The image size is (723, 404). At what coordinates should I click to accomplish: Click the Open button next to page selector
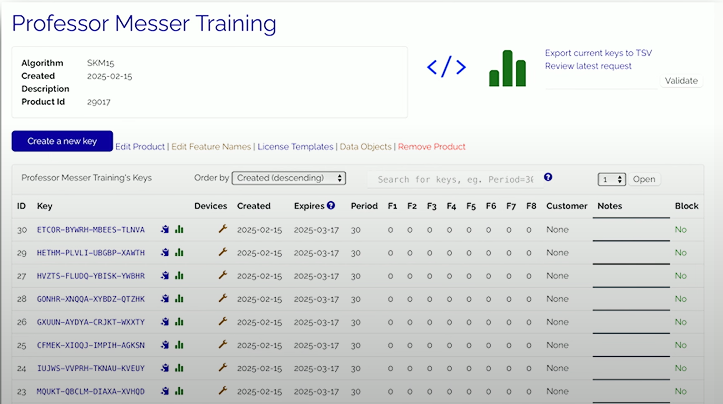(644, 179)
